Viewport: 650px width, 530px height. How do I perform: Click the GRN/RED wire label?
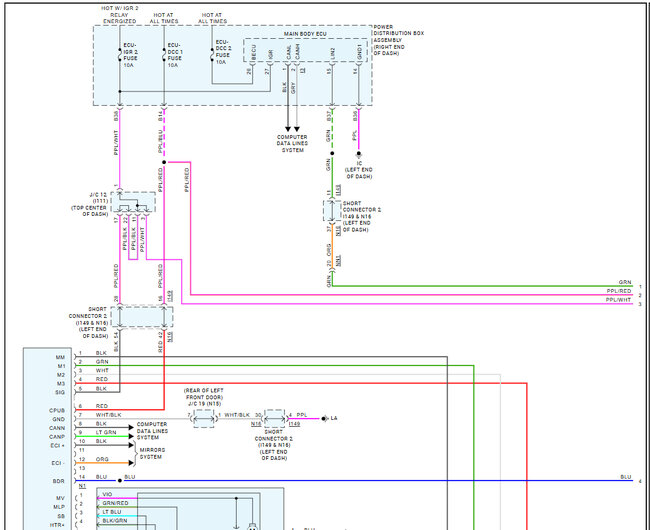[x=115, y=503]
